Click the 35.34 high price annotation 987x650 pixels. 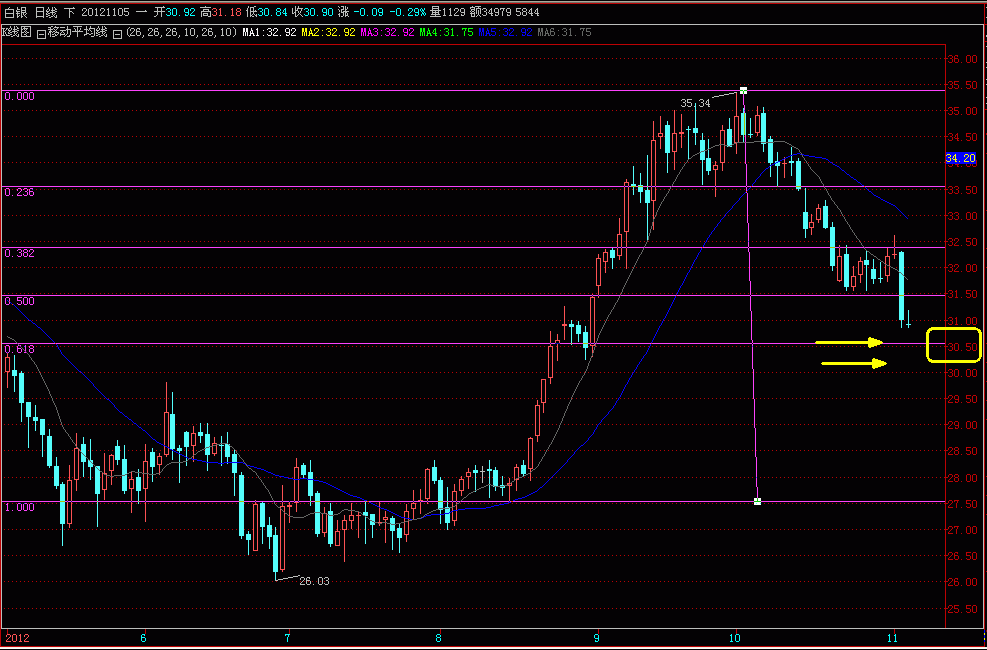point(695,103)
